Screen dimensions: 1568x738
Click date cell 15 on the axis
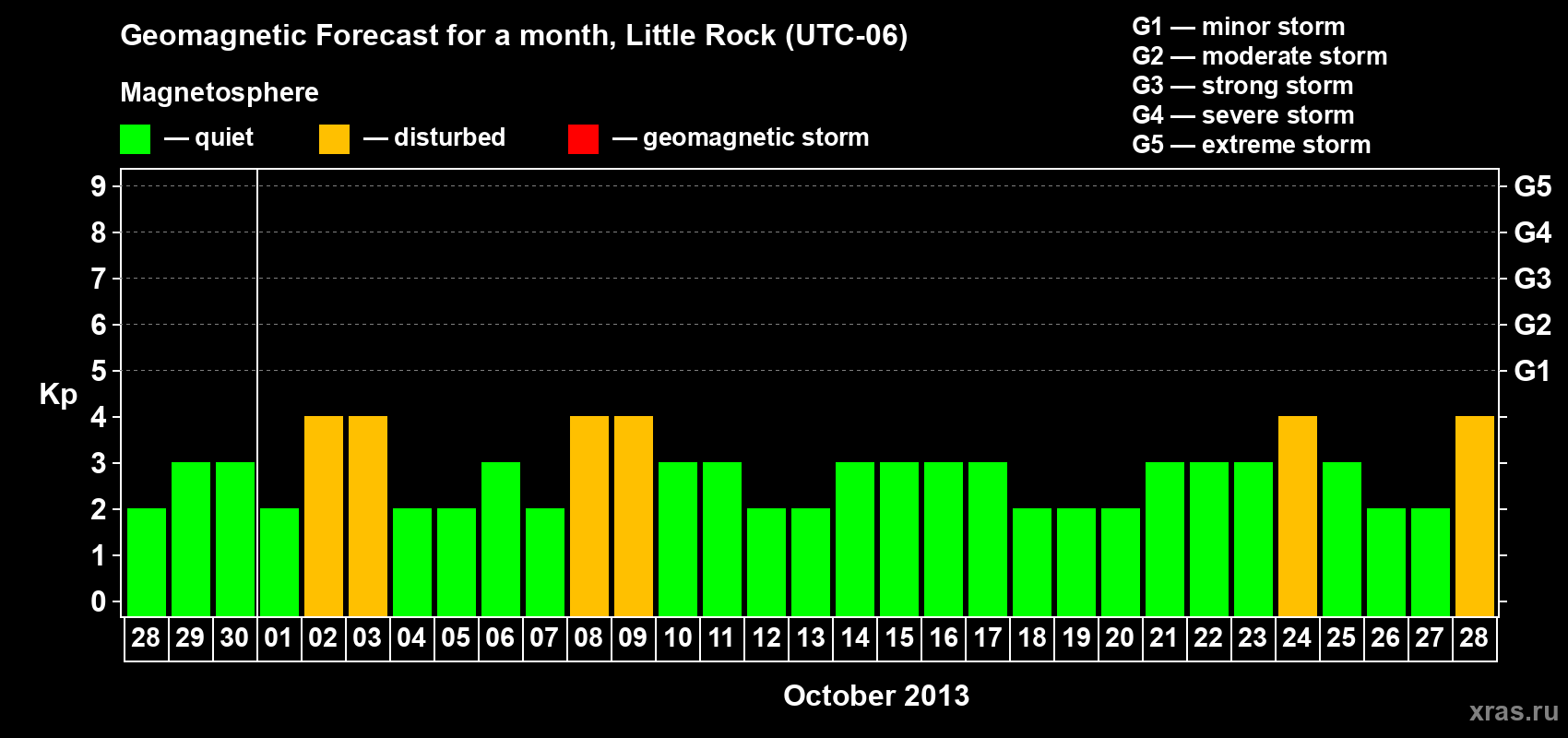(898, 638)
